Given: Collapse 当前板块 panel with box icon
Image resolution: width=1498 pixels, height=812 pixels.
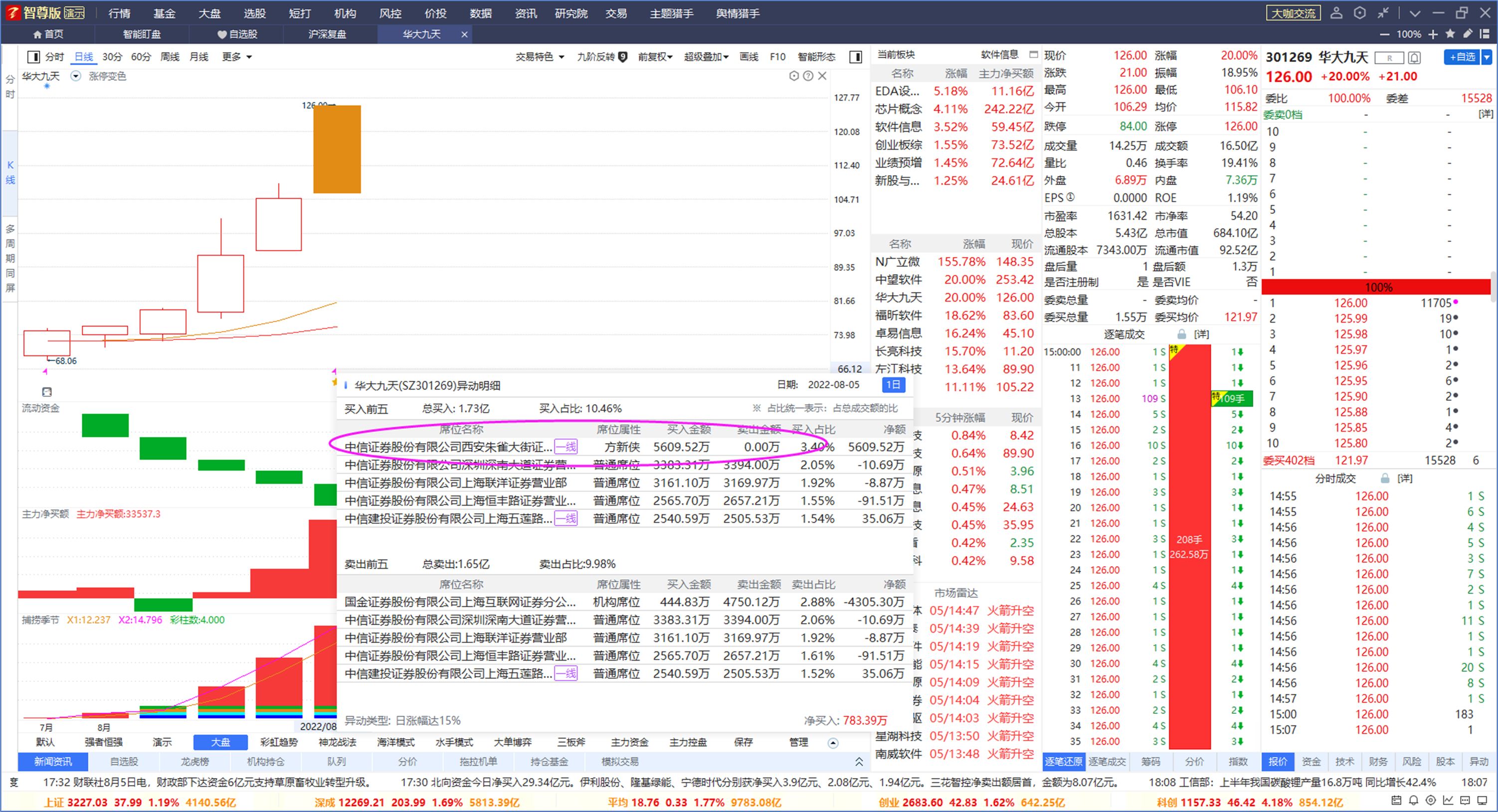Looking at the screenshot, I should click(x=1033, y=55).
